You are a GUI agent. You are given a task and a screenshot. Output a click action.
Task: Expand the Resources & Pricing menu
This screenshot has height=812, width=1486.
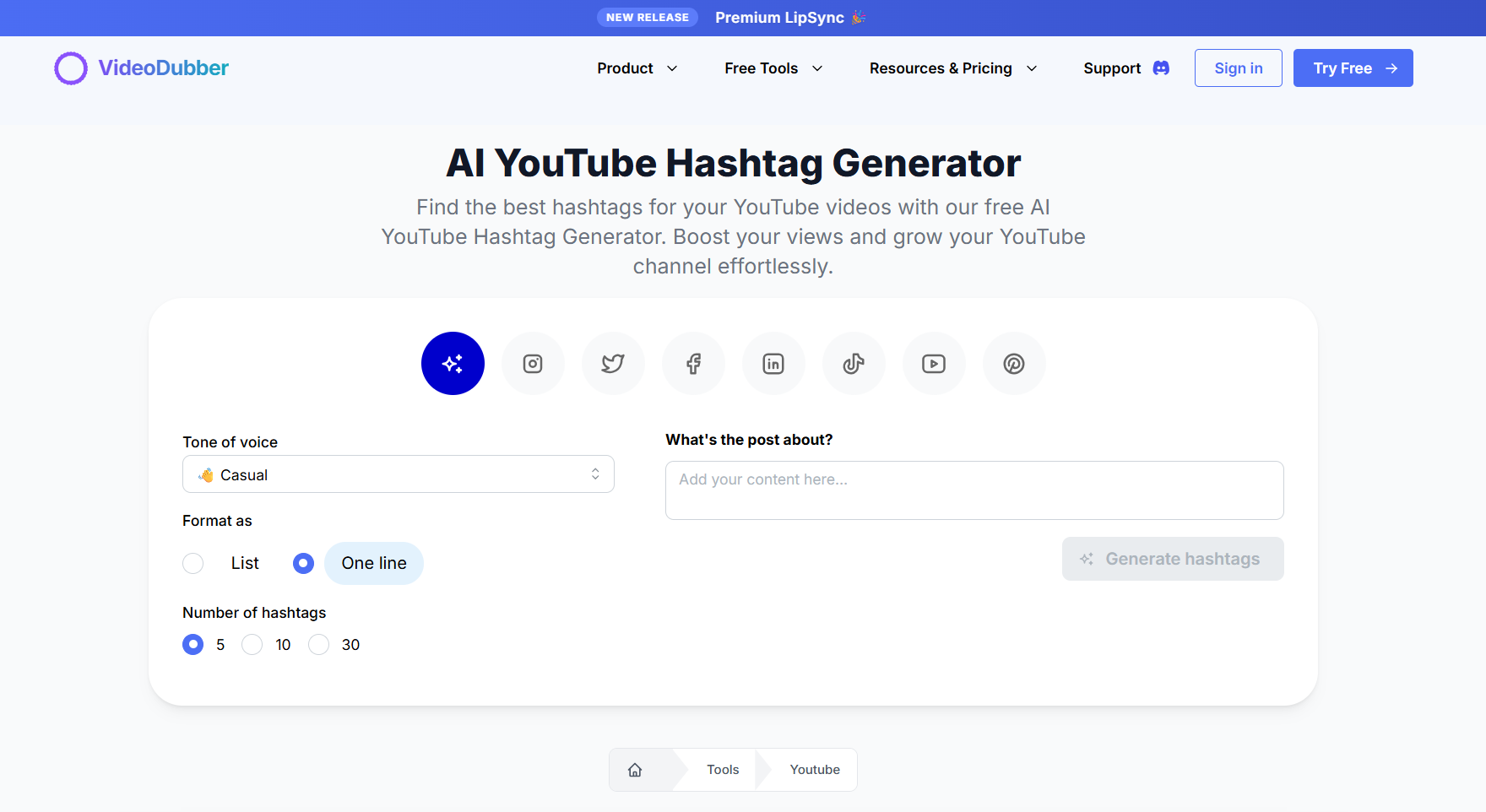[953, 68]
